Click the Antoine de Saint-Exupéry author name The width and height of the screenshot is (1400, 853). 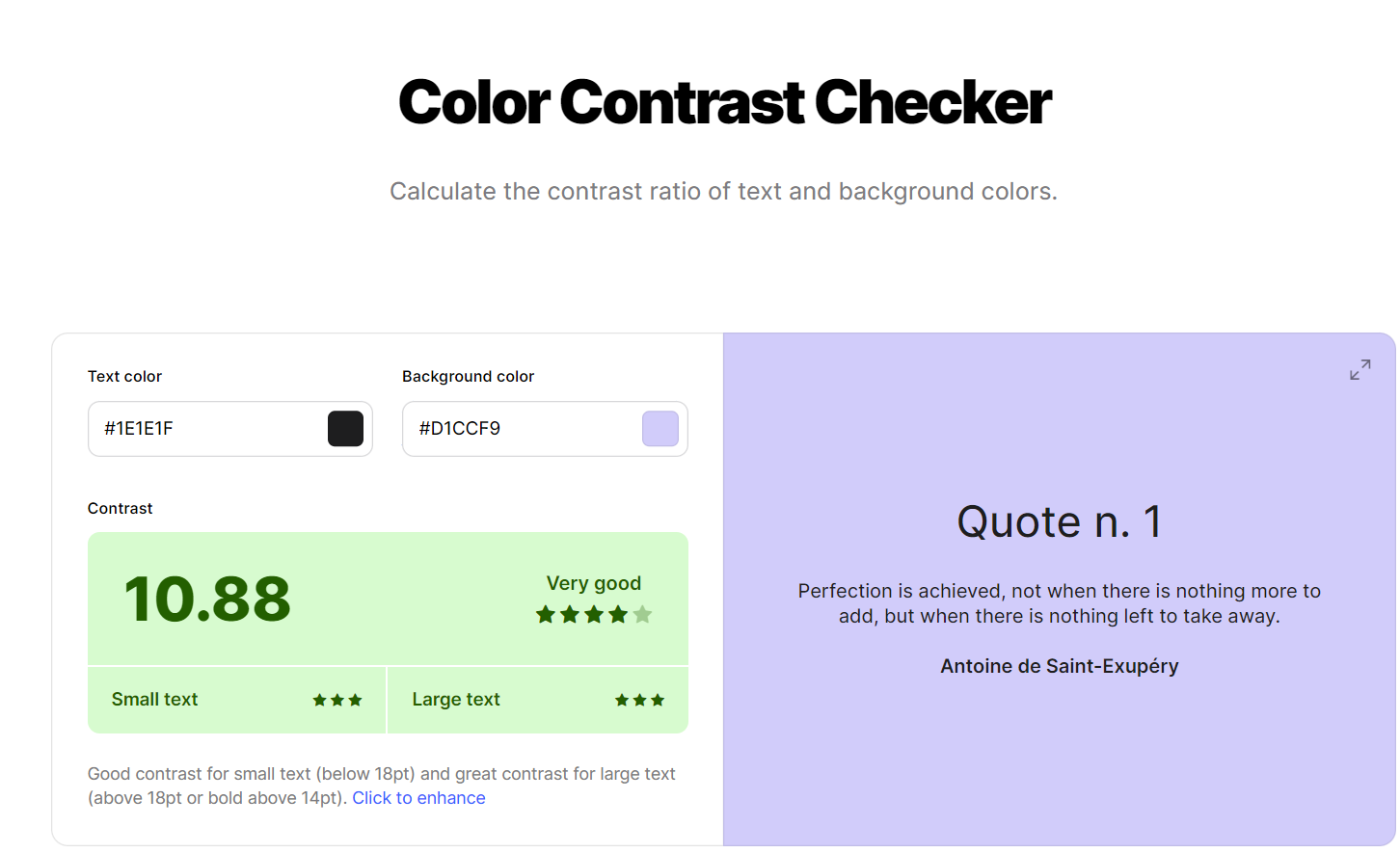1060,666
